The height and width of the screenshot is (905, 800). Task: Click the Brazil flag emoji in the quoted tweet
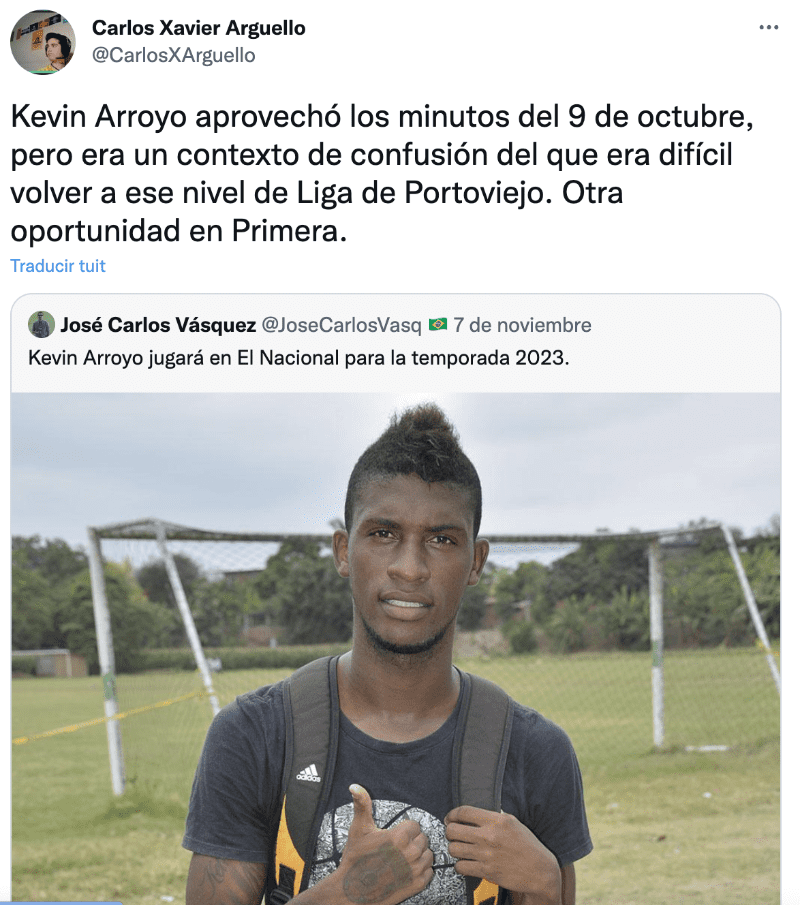(438, 325)
